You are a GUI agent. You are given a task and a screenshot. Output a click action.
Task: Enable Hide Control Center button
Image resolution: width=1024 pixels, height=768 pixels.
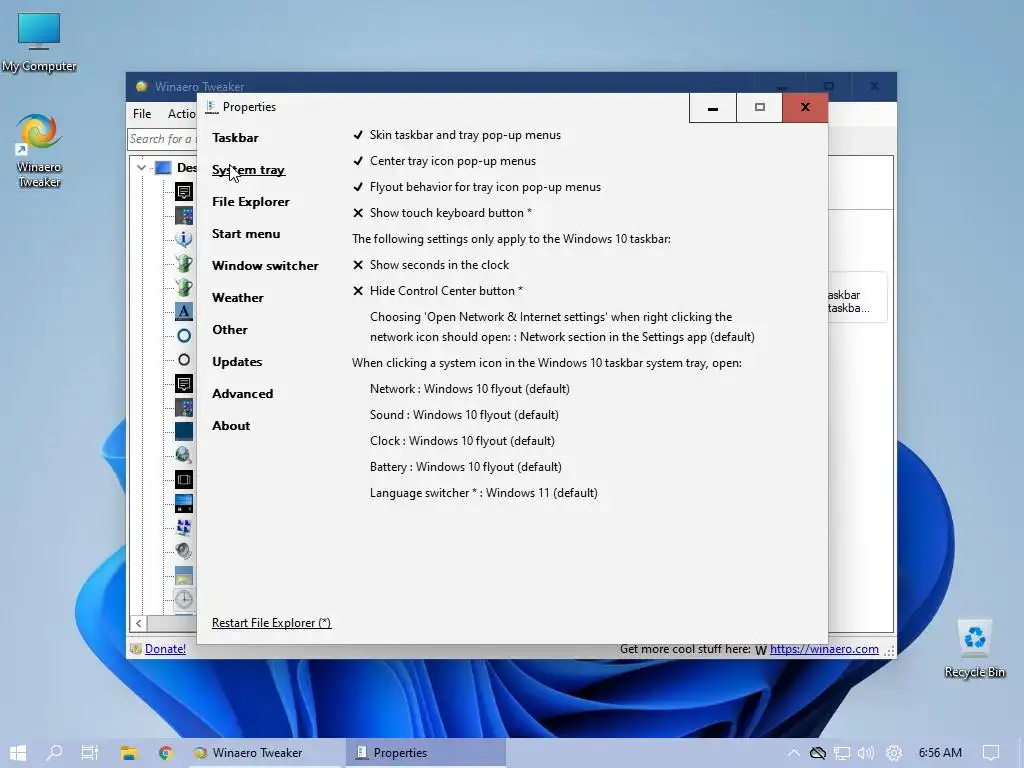pyautogui.click(x=438, y=291)
